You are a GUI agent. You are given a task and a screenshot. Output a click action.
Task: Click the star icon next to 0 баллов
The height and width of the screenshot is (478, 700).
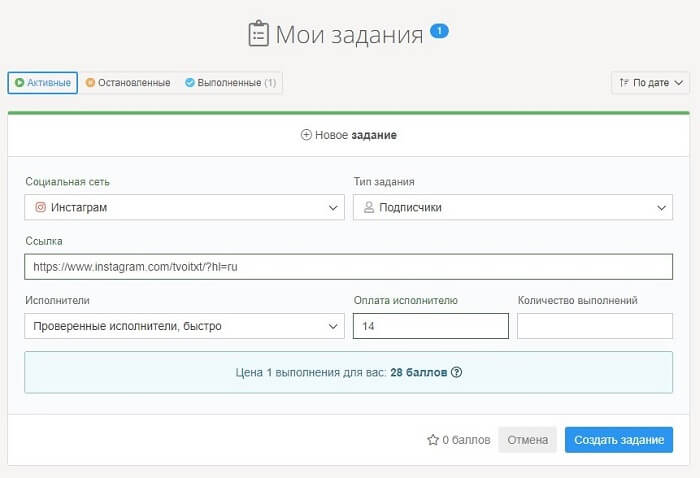pyautogui.click(x=433, y=440)
